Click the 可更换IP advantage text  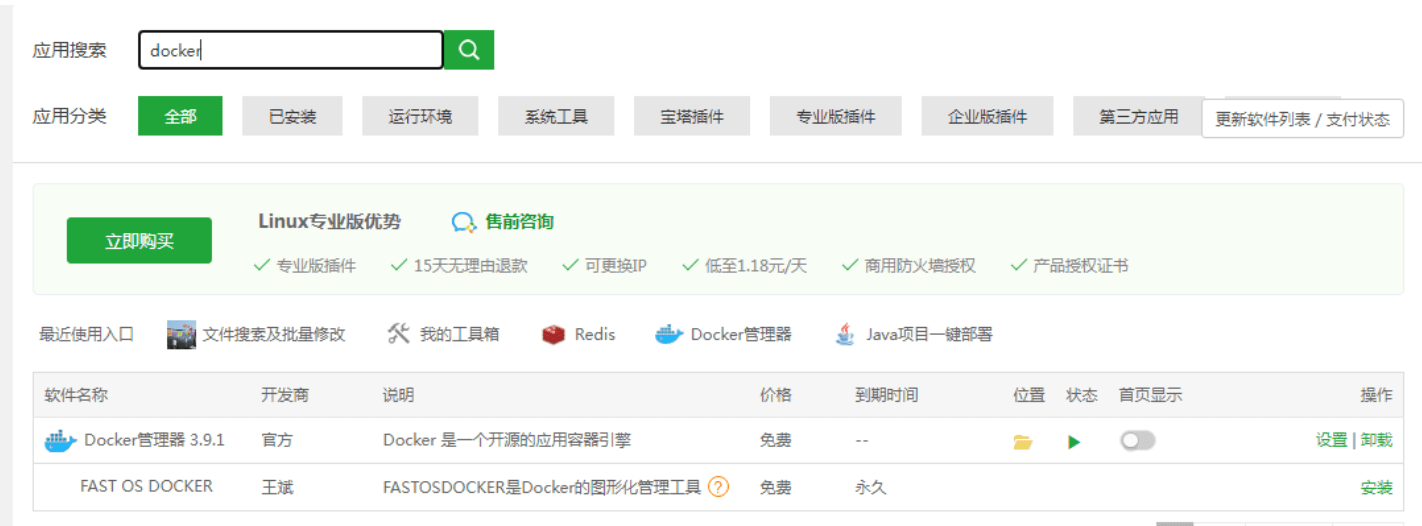click(616, 266)
